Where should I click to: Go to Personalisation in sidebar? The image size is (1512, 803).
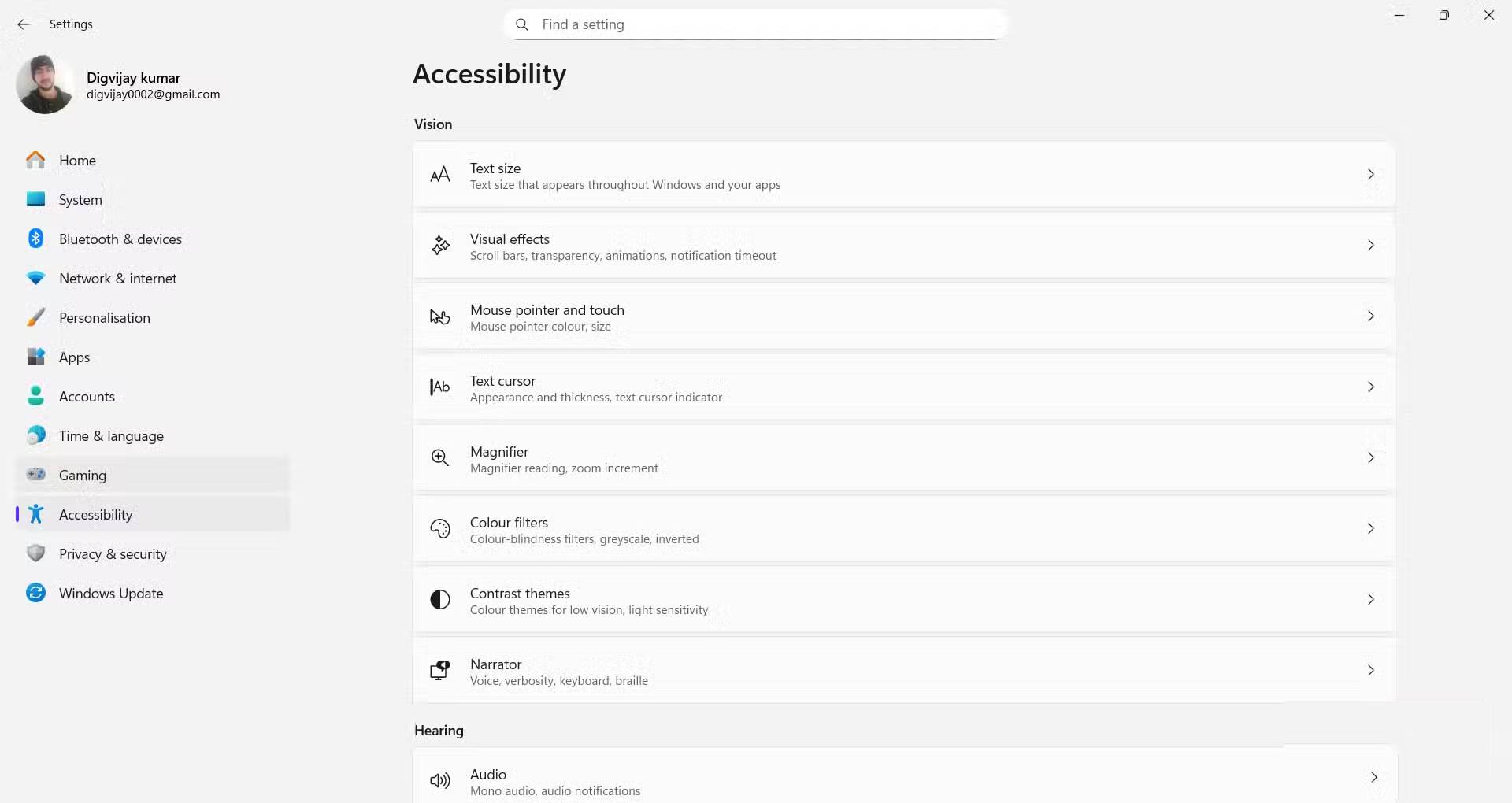tap(104, 318)
